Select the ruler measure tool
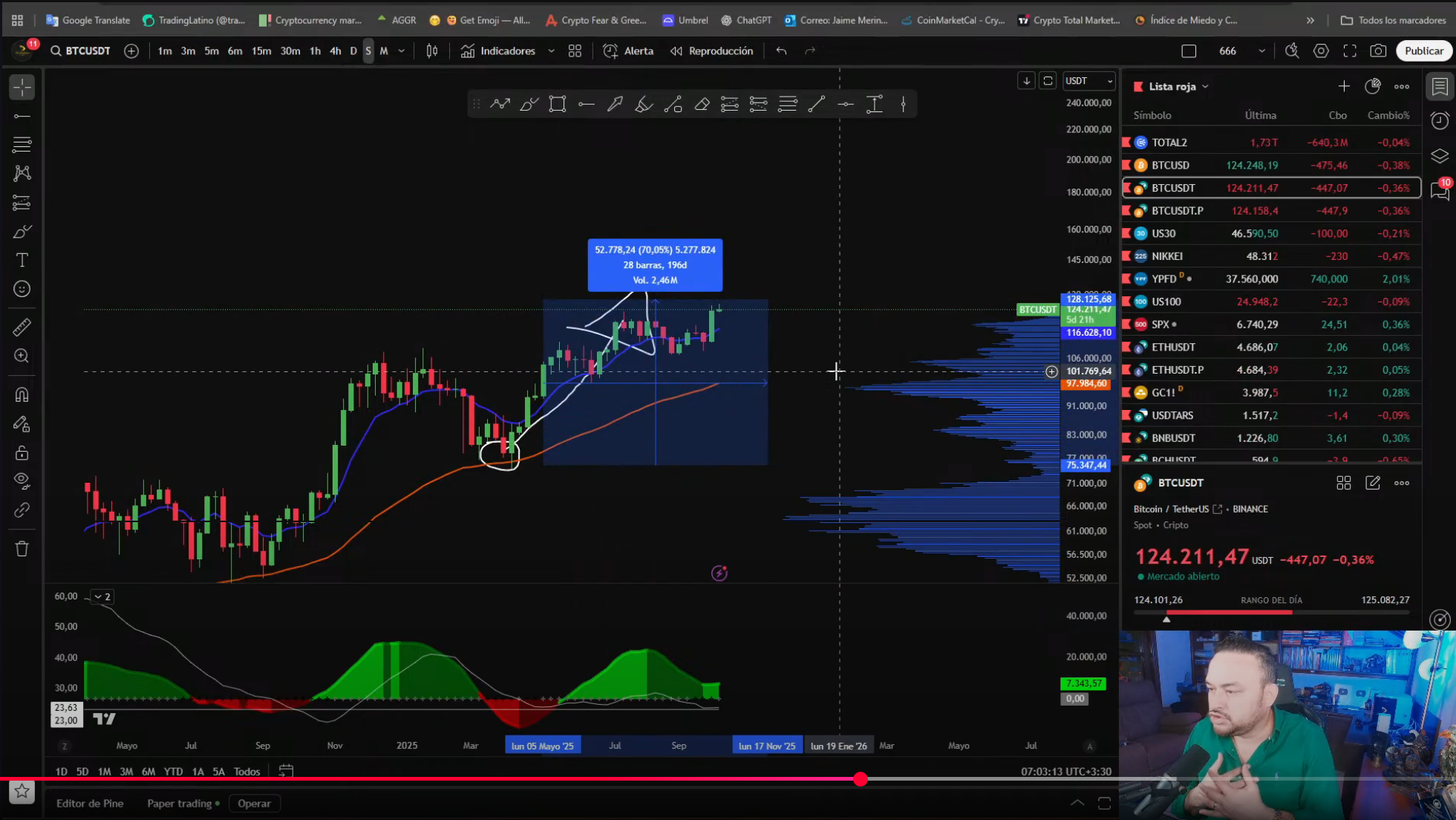1456x820 pixels. [22, 327]
